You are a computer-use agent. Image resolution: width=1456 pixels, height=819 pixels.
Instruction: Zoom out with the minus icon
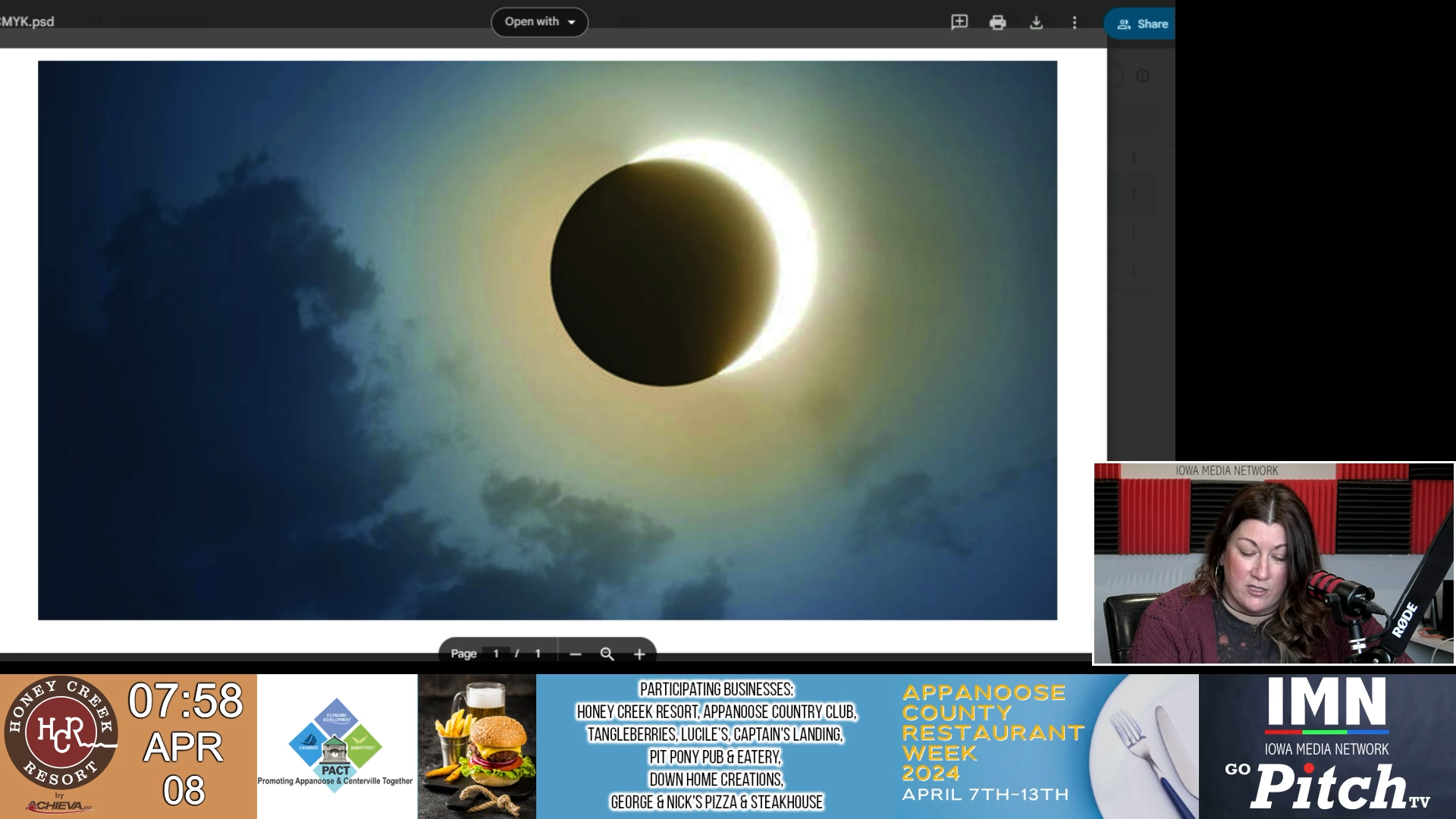576,654
